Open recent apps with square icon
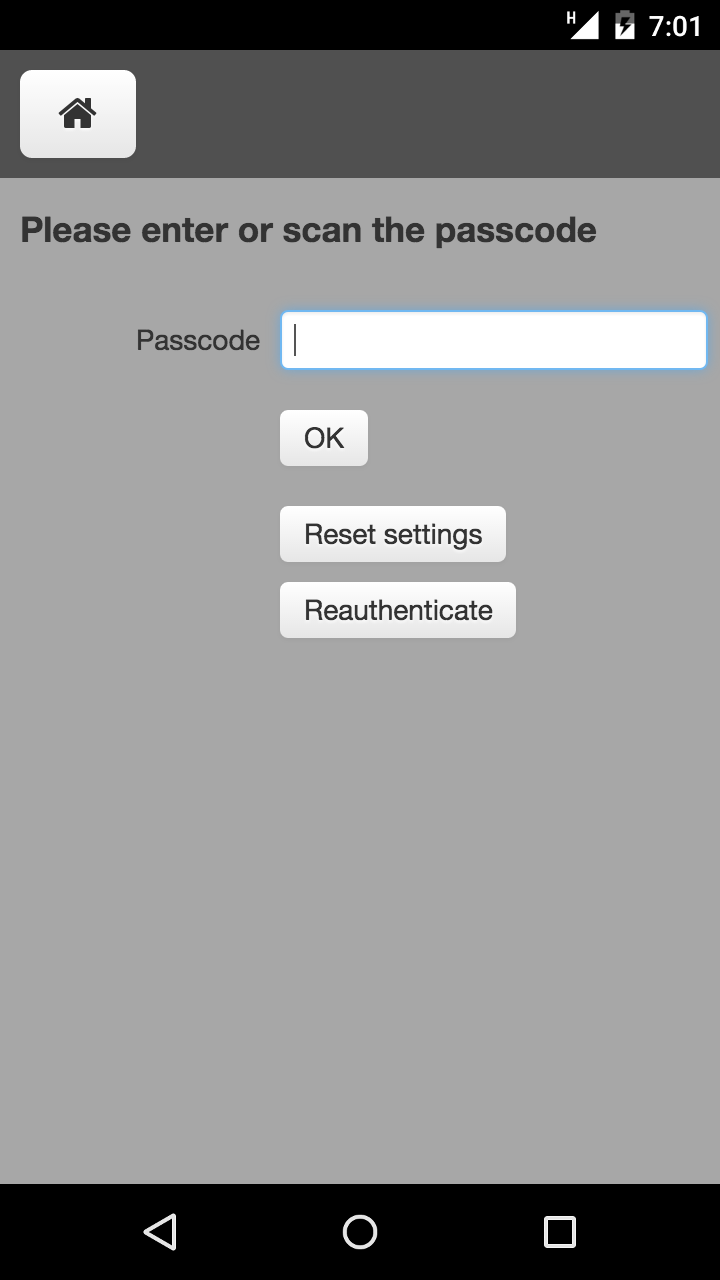Viewport: 720px width, 1280px height. point(560,1232)
